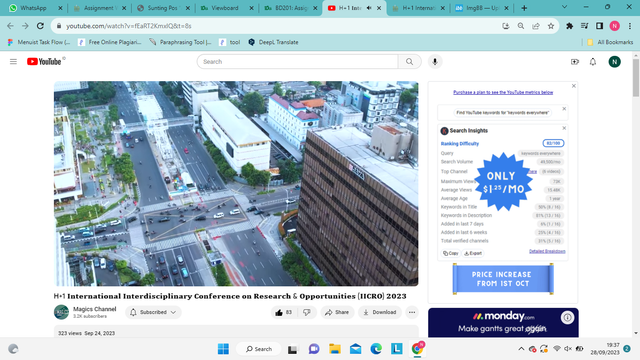Open the Paraphrasing Tool bookmark
Screen dimensions: 640x360
click(x=180, y=42)
